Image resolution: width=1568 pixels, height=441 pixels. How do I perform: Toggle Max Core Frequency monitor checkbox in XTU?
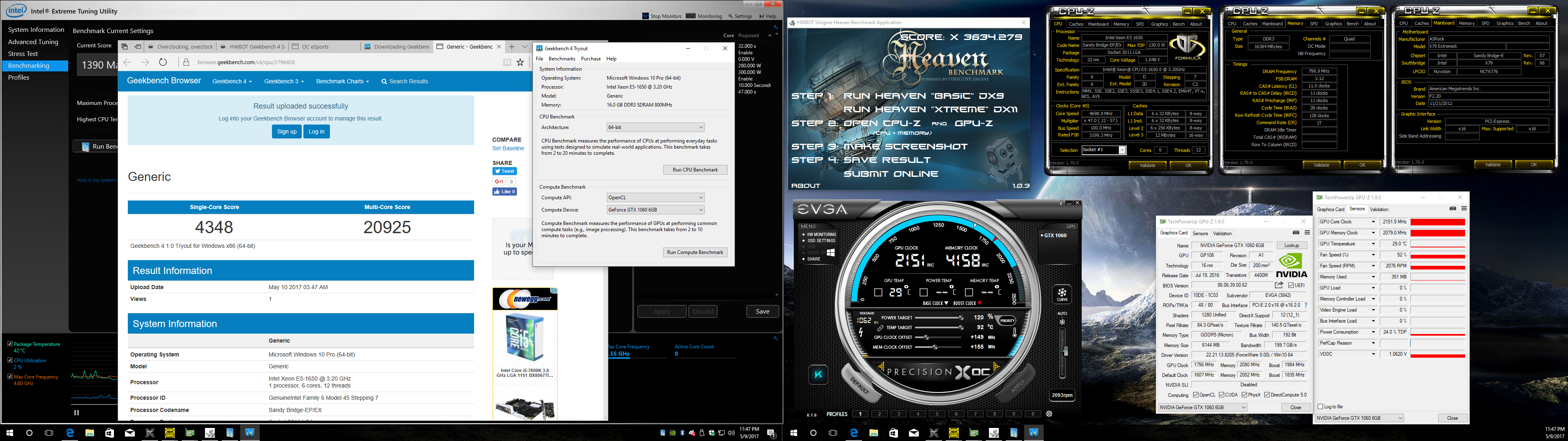[10, 377]
